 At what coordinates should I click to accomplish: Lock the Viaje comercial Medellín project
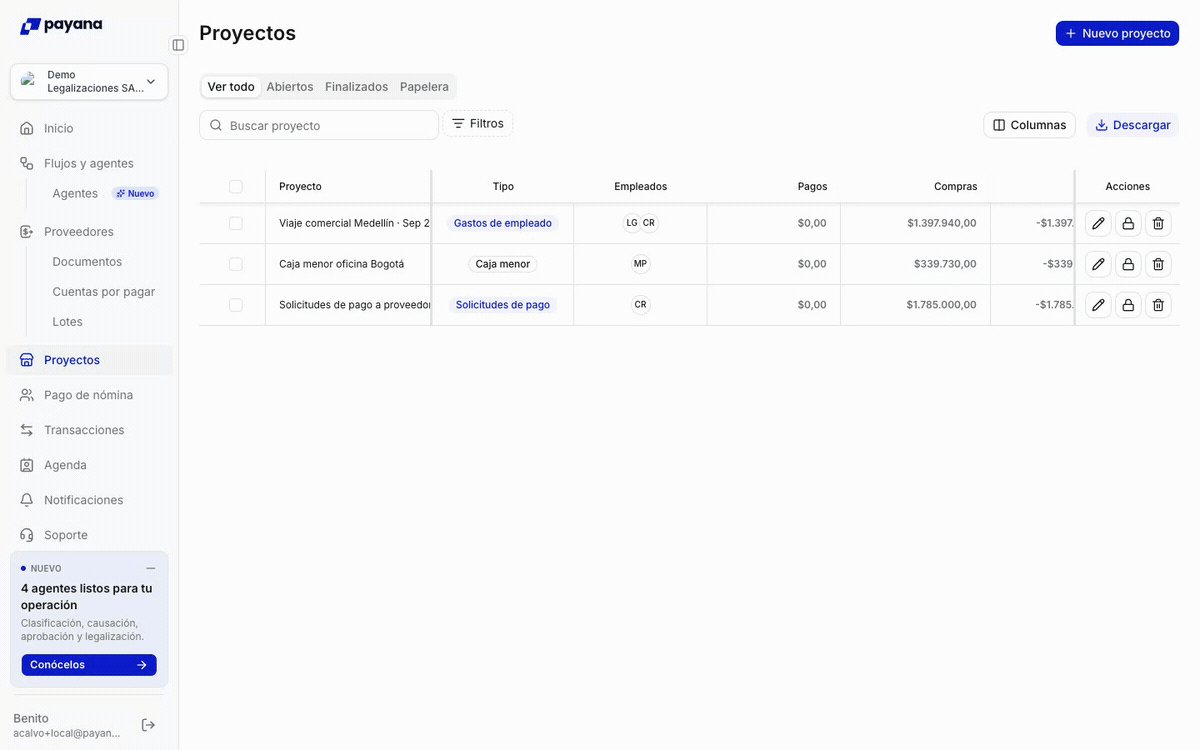1128,223
